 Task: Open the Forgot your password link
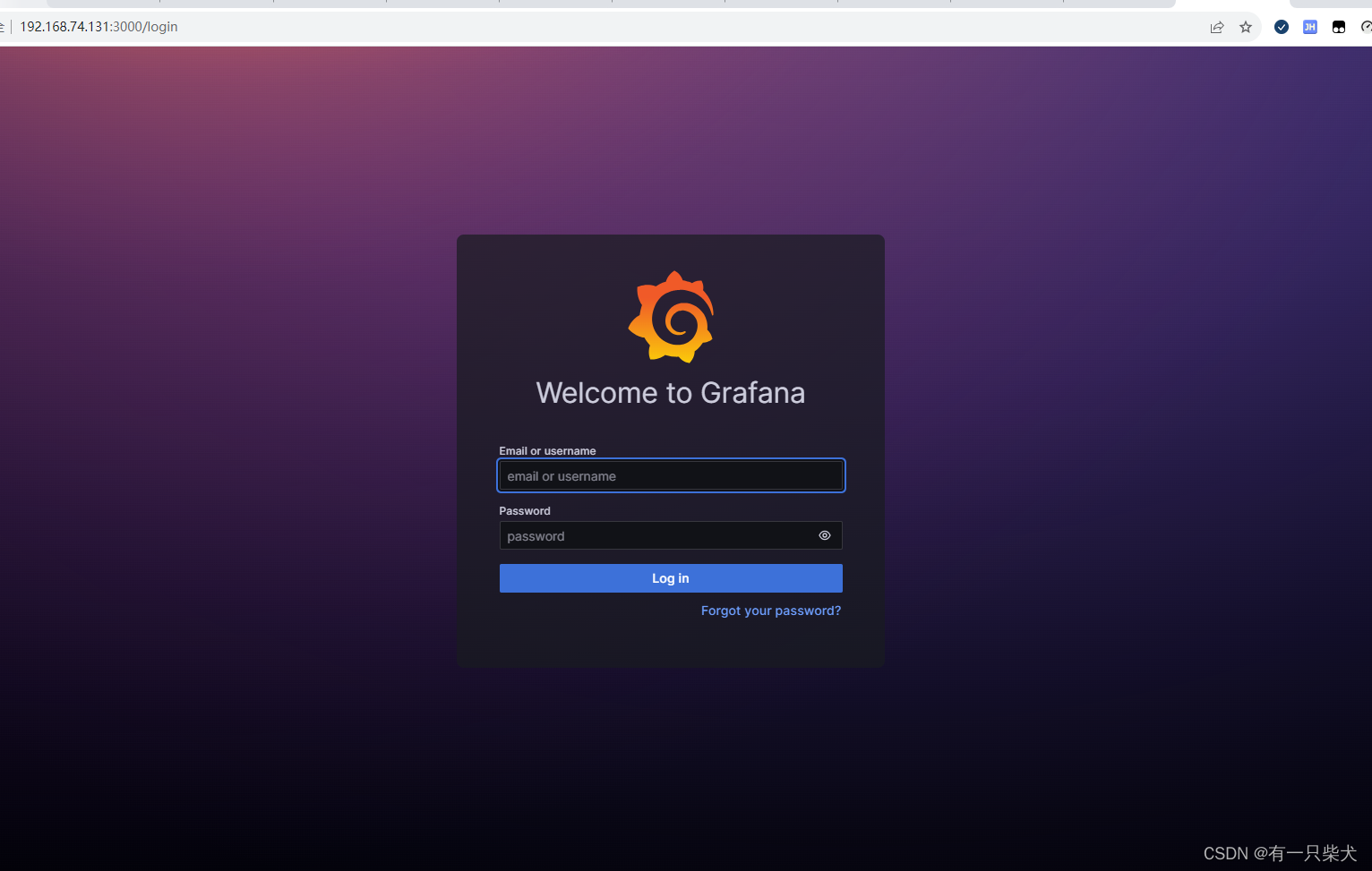pyautogui.click(x=770, y=611)
